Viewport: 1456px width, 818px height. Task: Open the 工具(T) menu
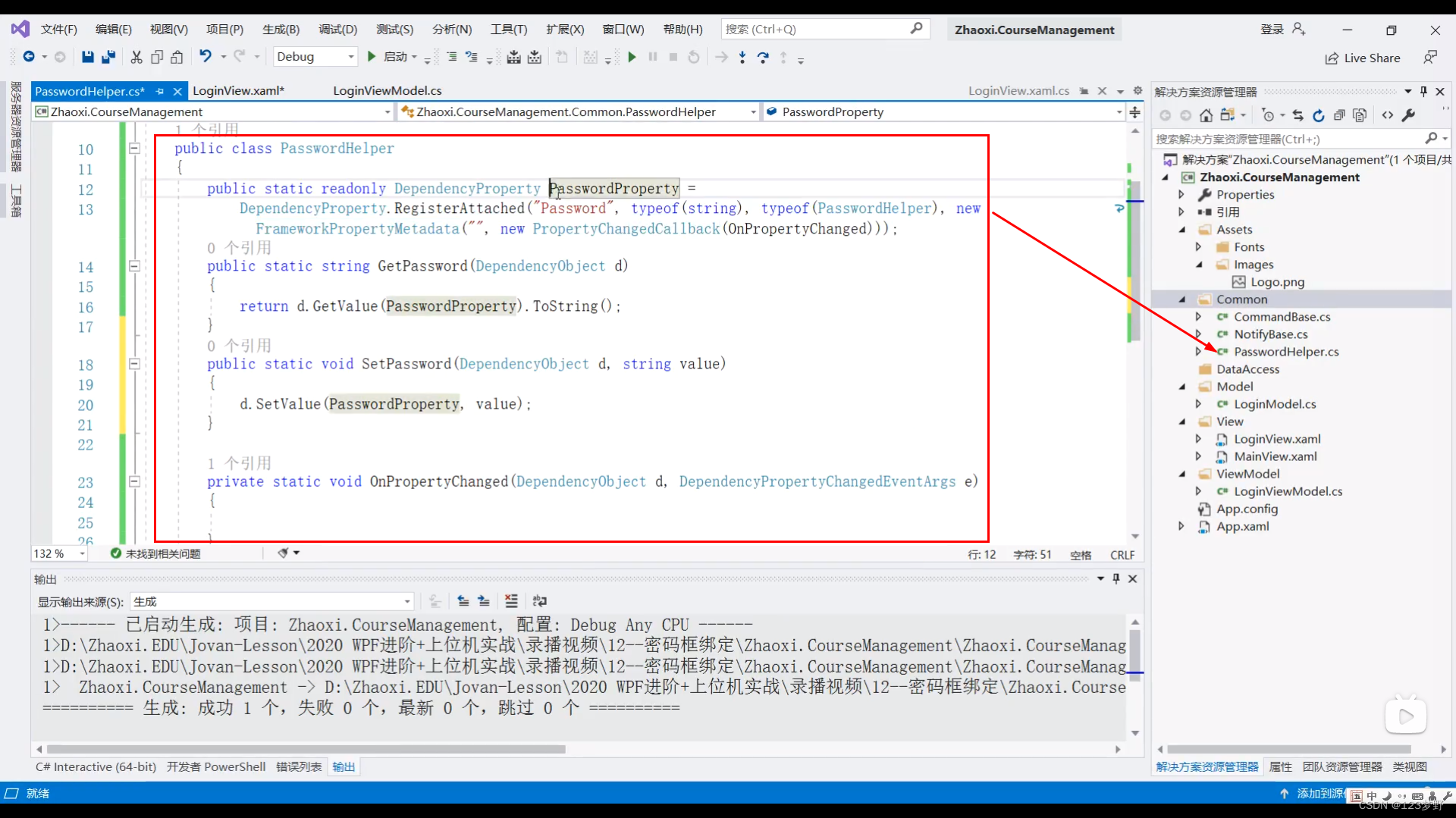[x=508, y=30]
